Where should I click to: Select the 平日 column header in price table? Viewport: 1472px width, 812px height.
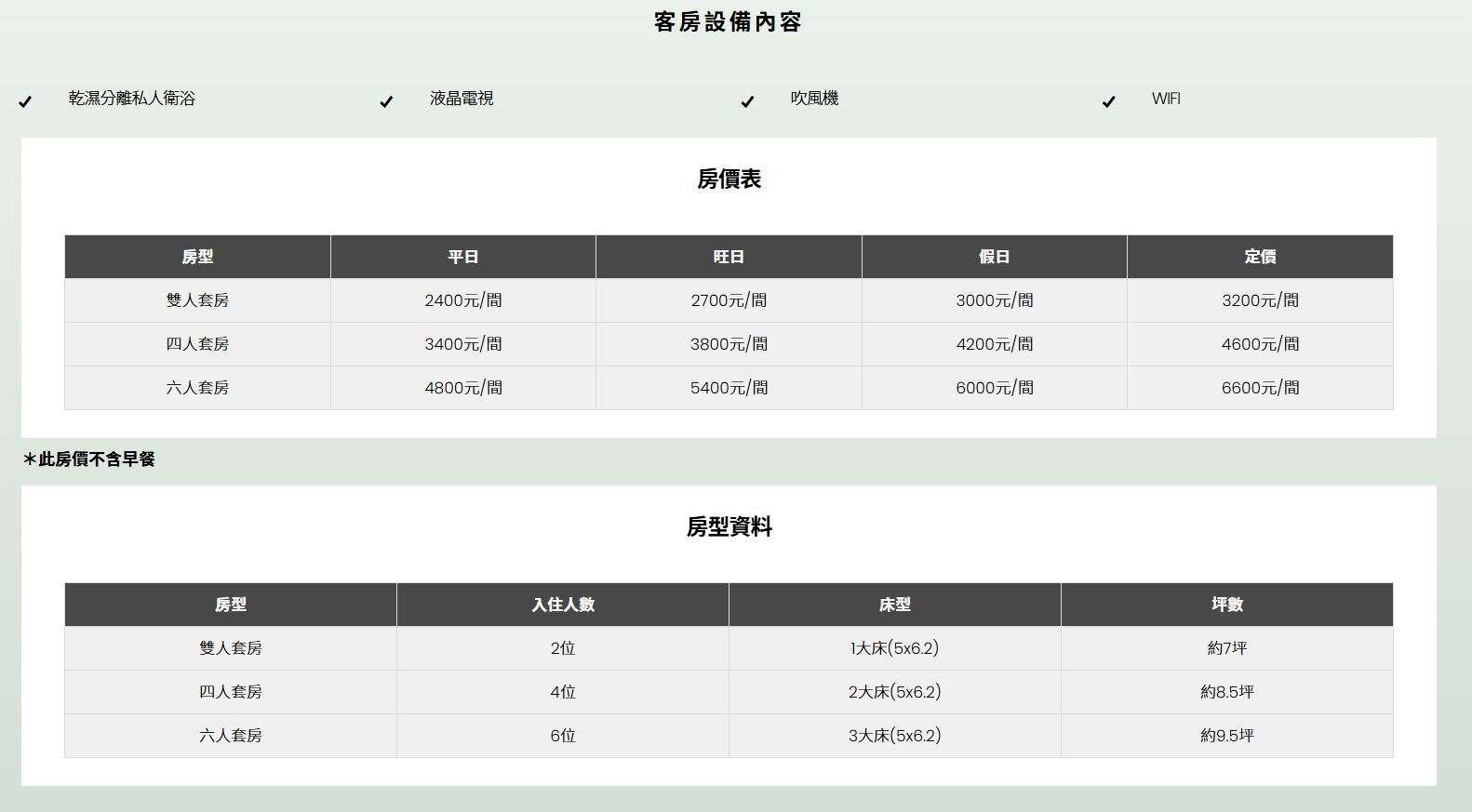point(463,257)
